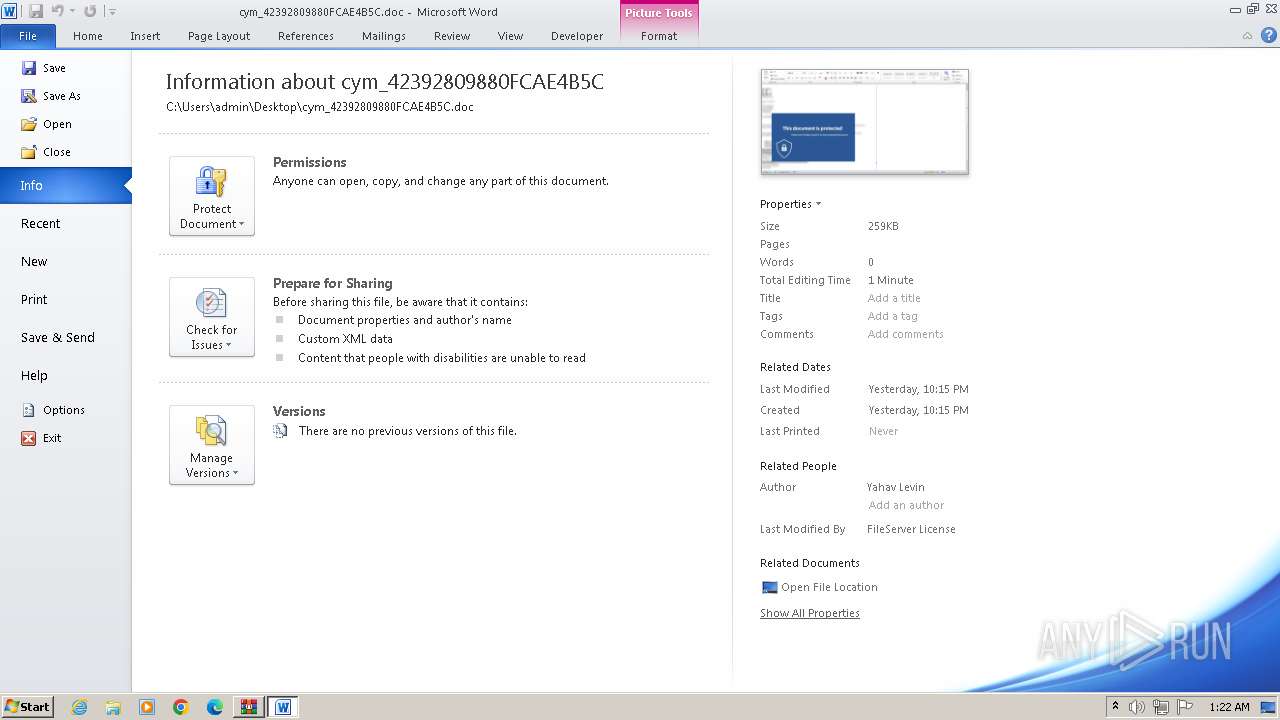The height and width of the screenshot is (720, 1280).
Task: Open the media player taskbar icon
Action: (147, 707)
